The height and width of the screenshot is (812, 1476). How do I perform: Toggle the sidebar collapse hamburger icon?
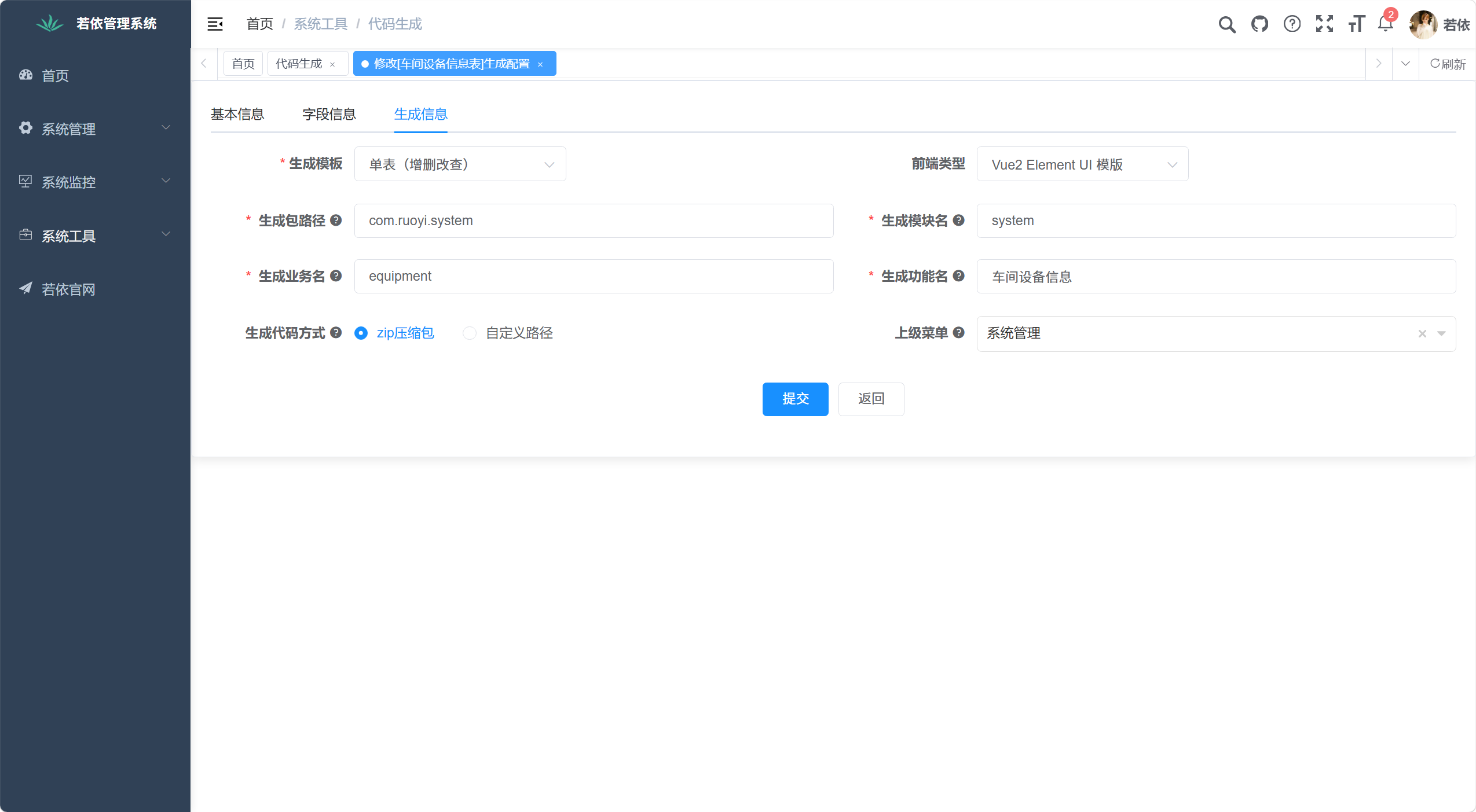(x=215, y=24)
